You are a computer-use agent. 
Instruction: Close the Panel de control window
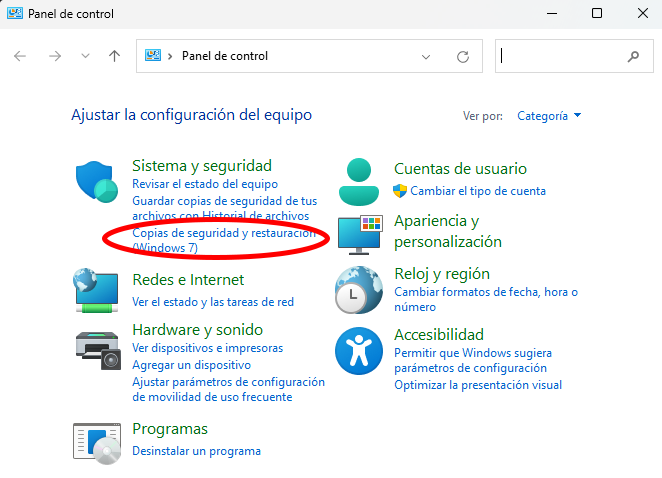coord(643,14)
